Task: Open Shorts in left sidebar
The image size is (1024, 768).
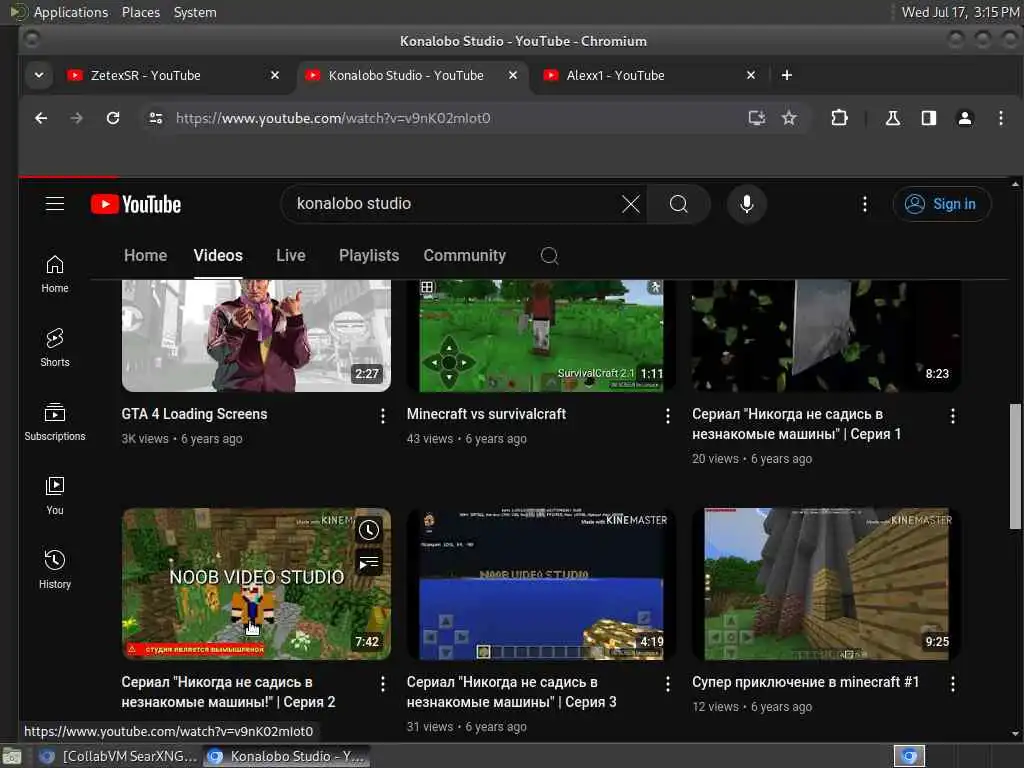Action: tap(55, 347)
